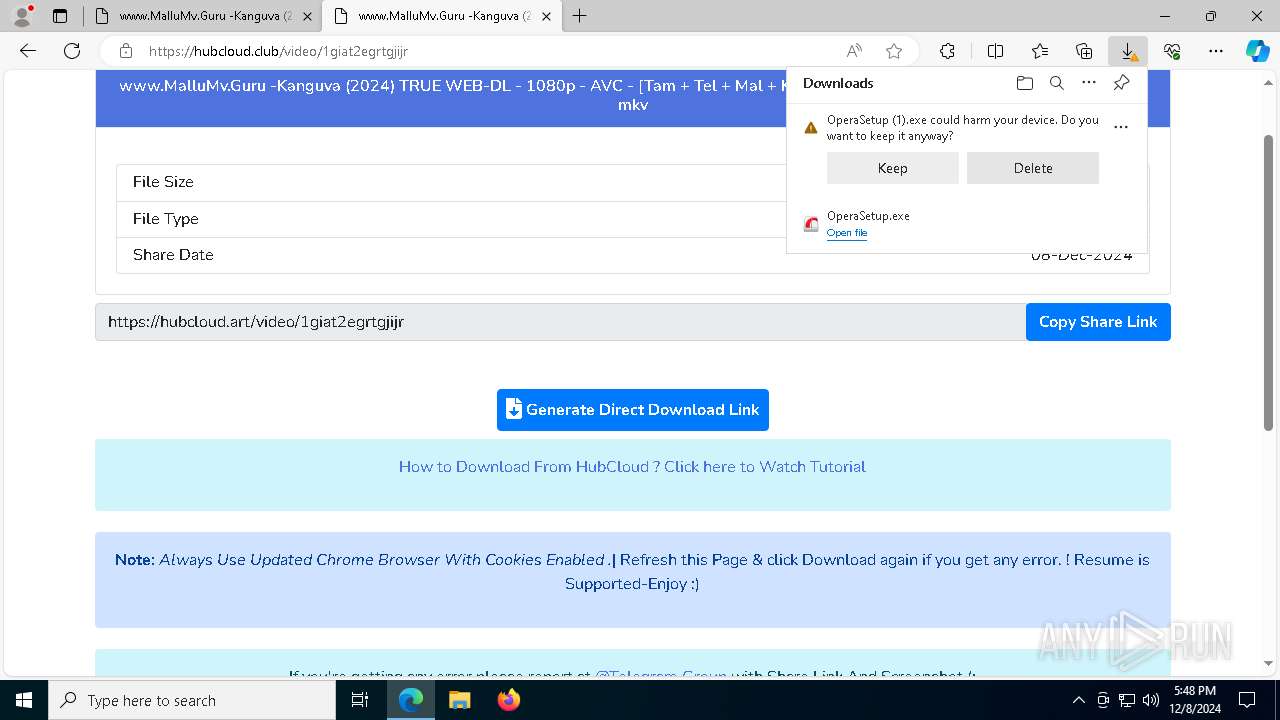Open a new browser tab

(x=580, y=16)
